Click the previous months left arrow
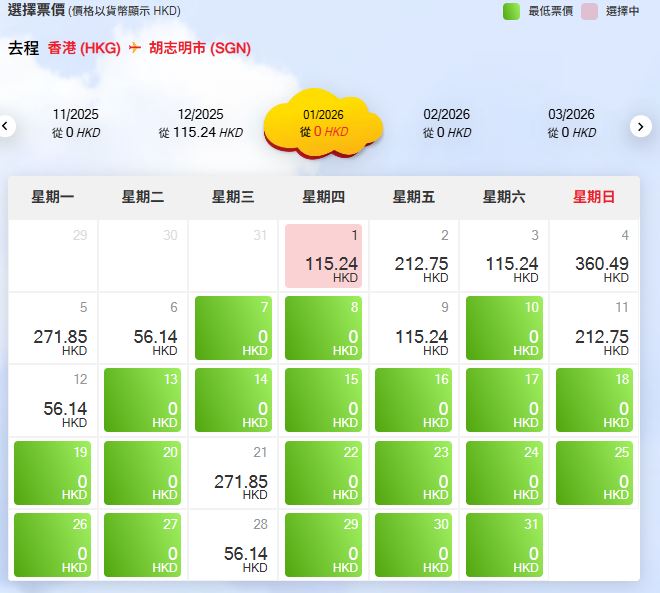The height and width of the screenshot is (593, 660). pos(8,126)
